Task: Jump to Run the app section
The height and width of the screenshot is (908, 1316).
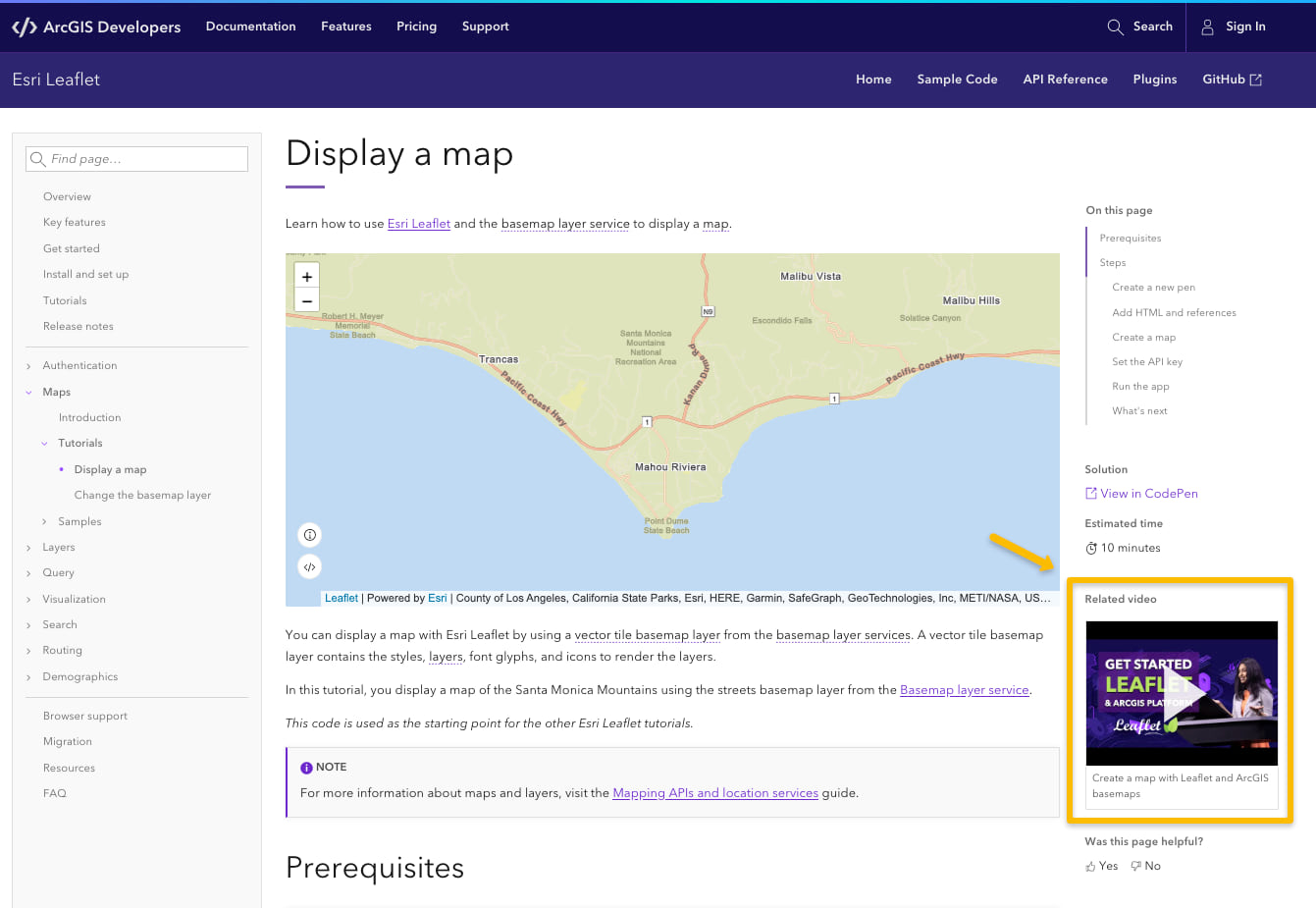Action: [x=1140, y=387]
